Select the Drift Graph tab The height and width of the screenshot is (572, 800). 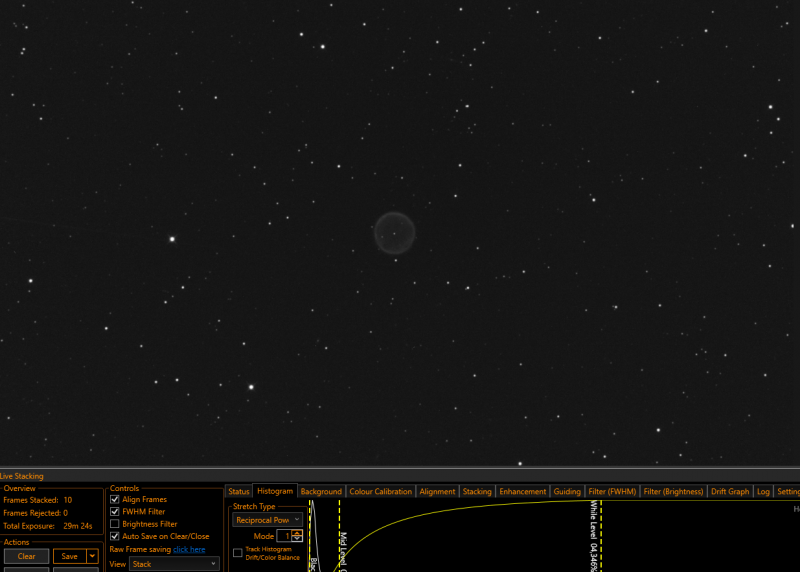pyautogui.click(x=730, y=491)
